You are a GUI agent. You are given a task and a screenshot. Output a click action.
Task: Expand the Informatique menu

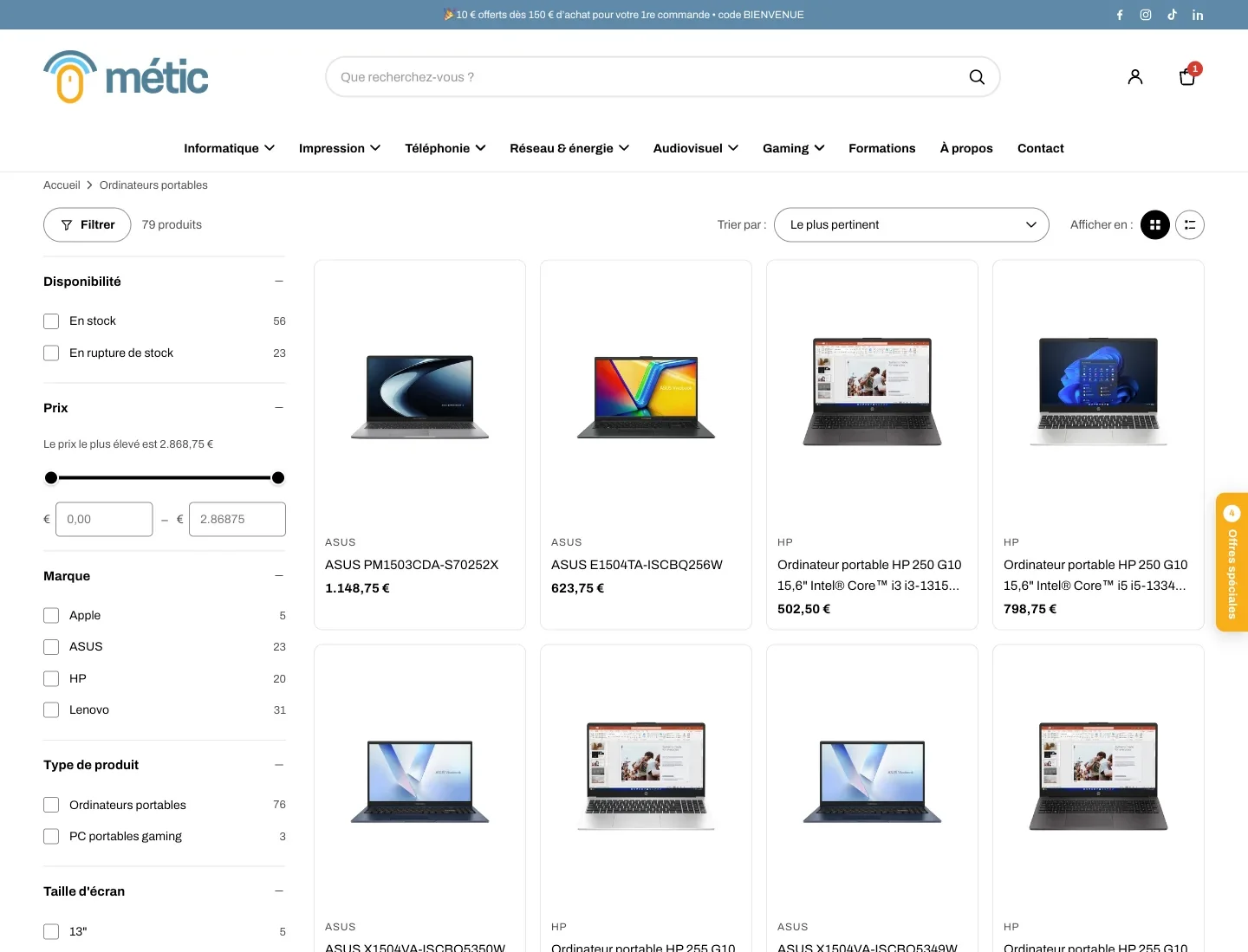[229, 148]
